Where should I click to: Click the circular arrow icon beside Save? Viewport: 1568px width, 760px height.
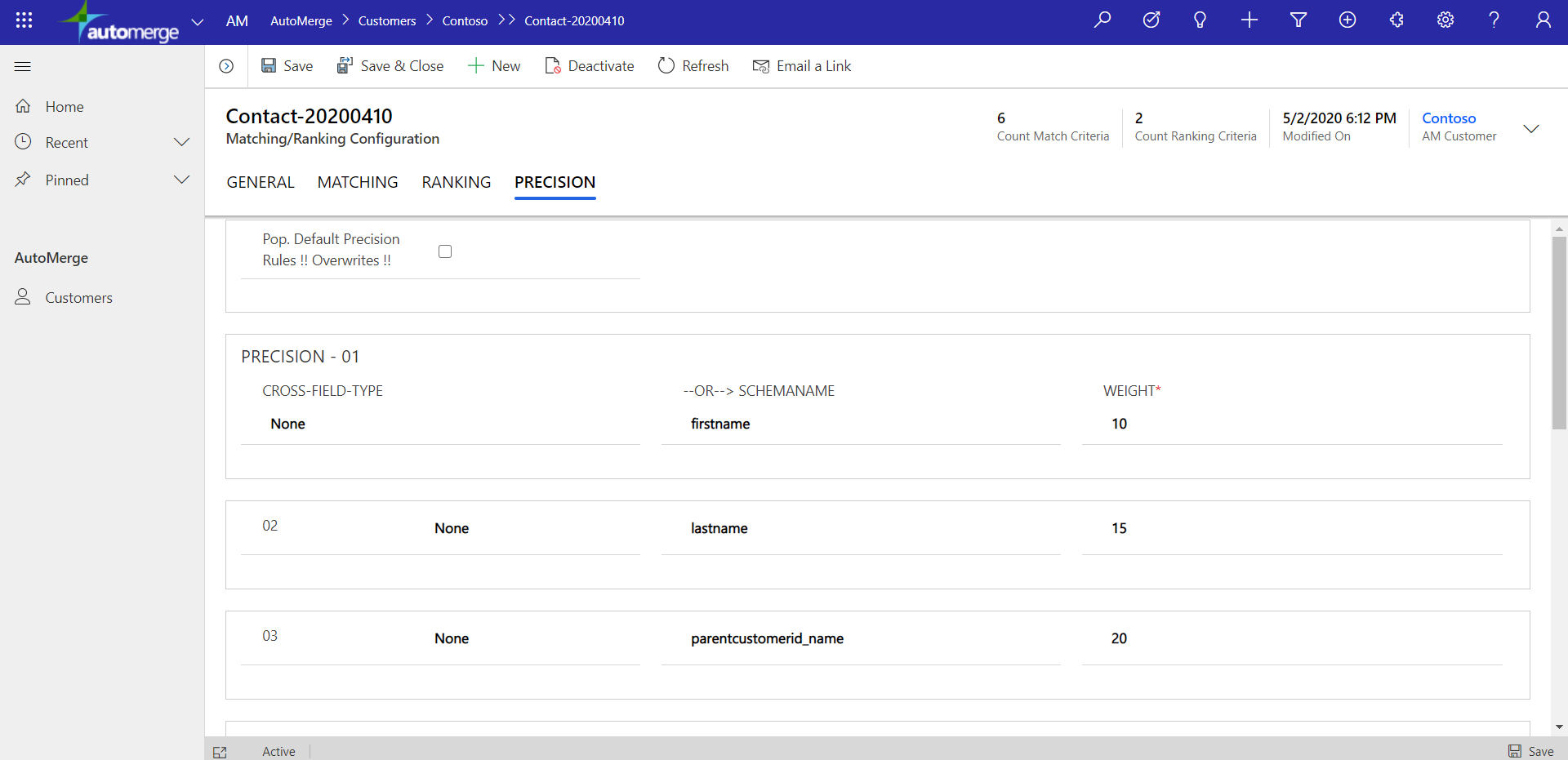click(226, 66)
